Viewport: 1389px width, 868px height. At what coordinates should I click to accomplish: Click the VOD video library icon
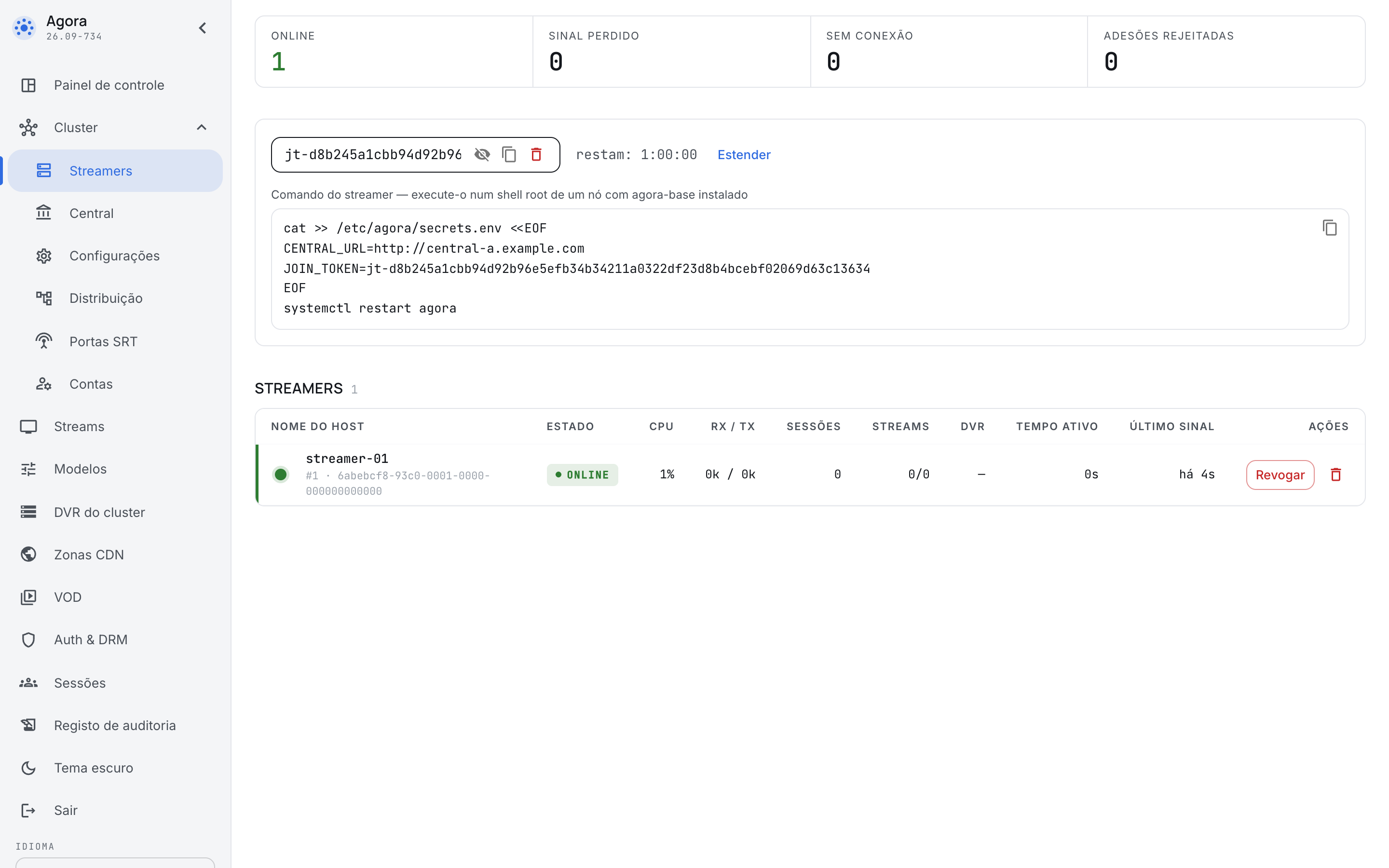click(x=28, y=597)
